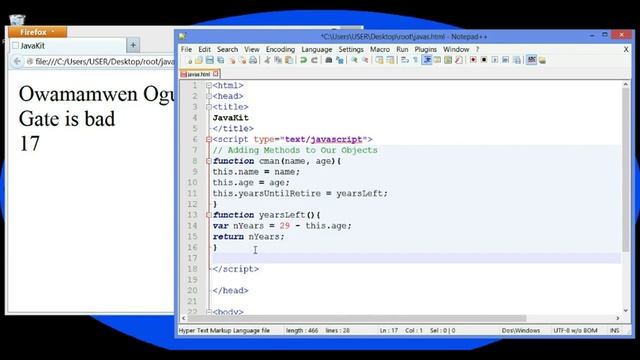Click the user-defined language toolbar icon

tap(437, 60)
